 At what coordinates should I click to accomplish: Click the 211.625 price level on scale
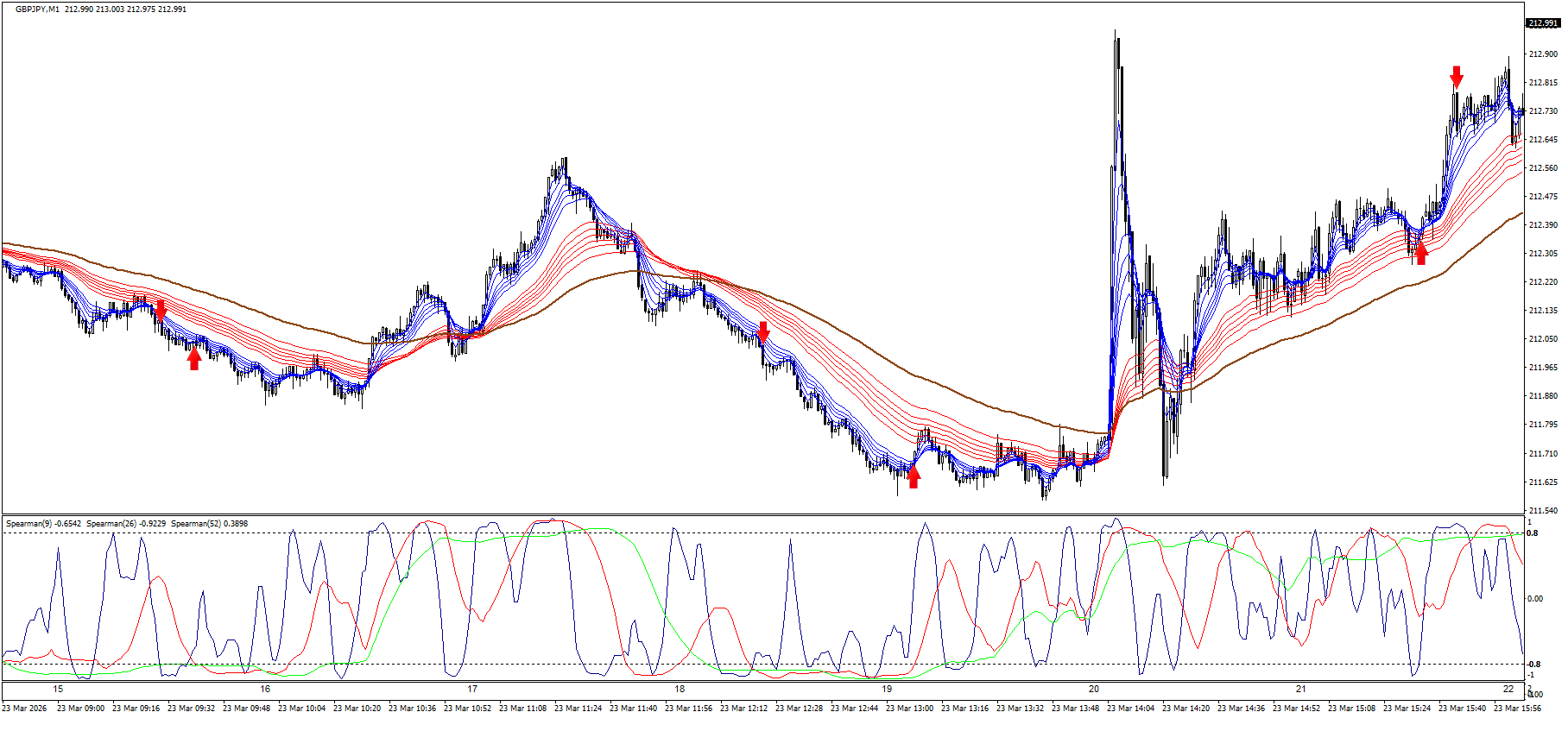pos(1542,482)
